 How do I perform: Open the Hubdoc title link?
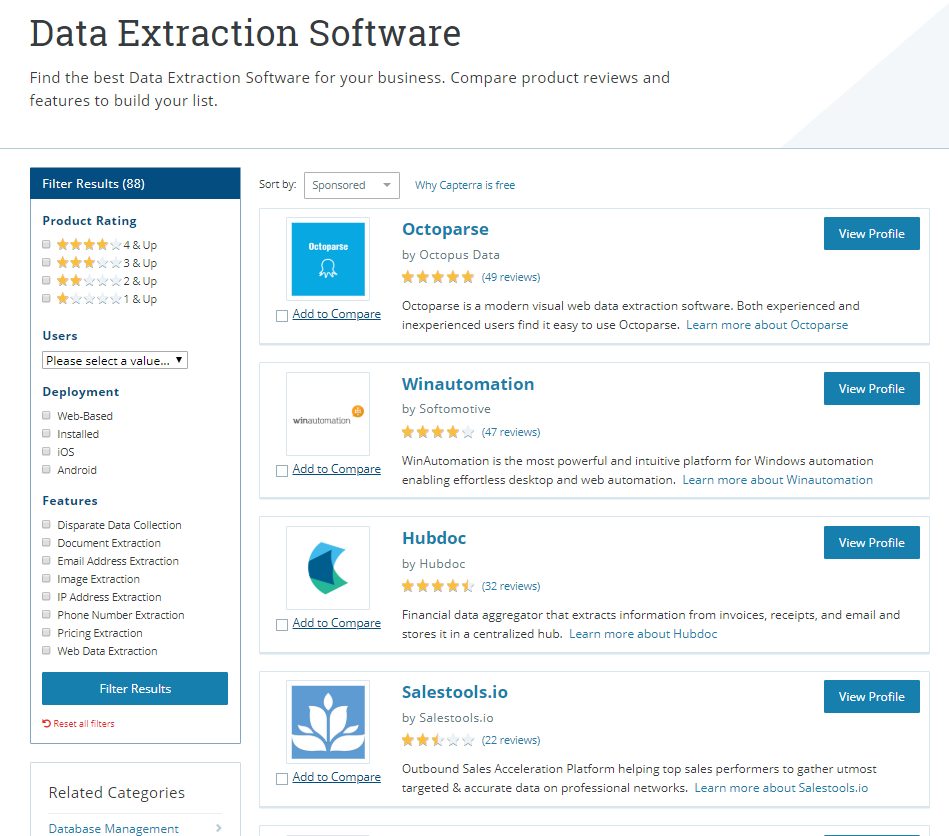(434, 538)
